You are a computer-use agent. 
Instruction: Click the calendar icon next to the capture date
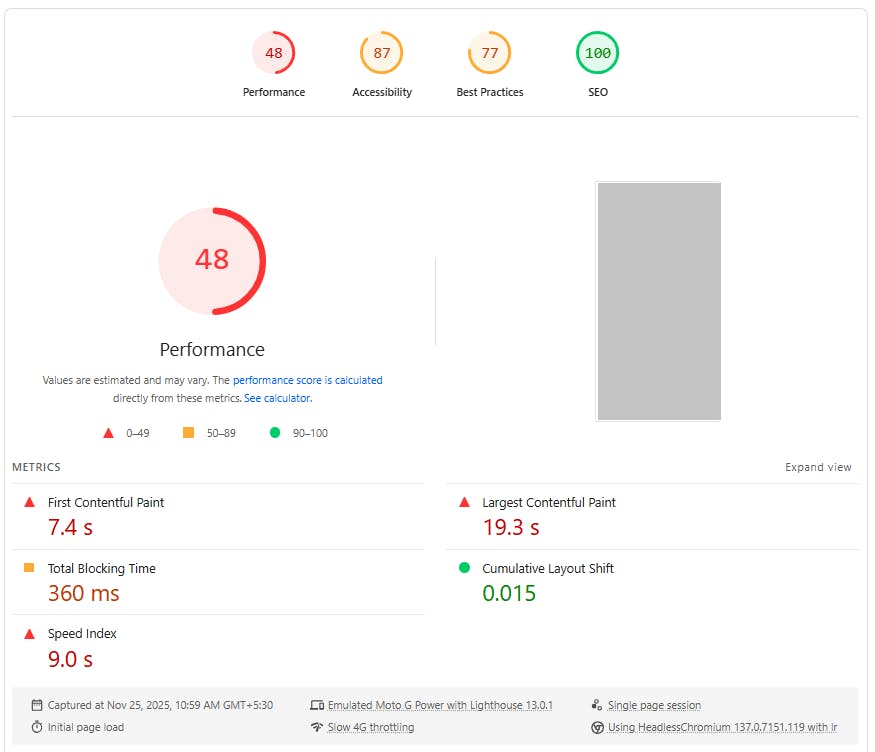tap(35, 705)
